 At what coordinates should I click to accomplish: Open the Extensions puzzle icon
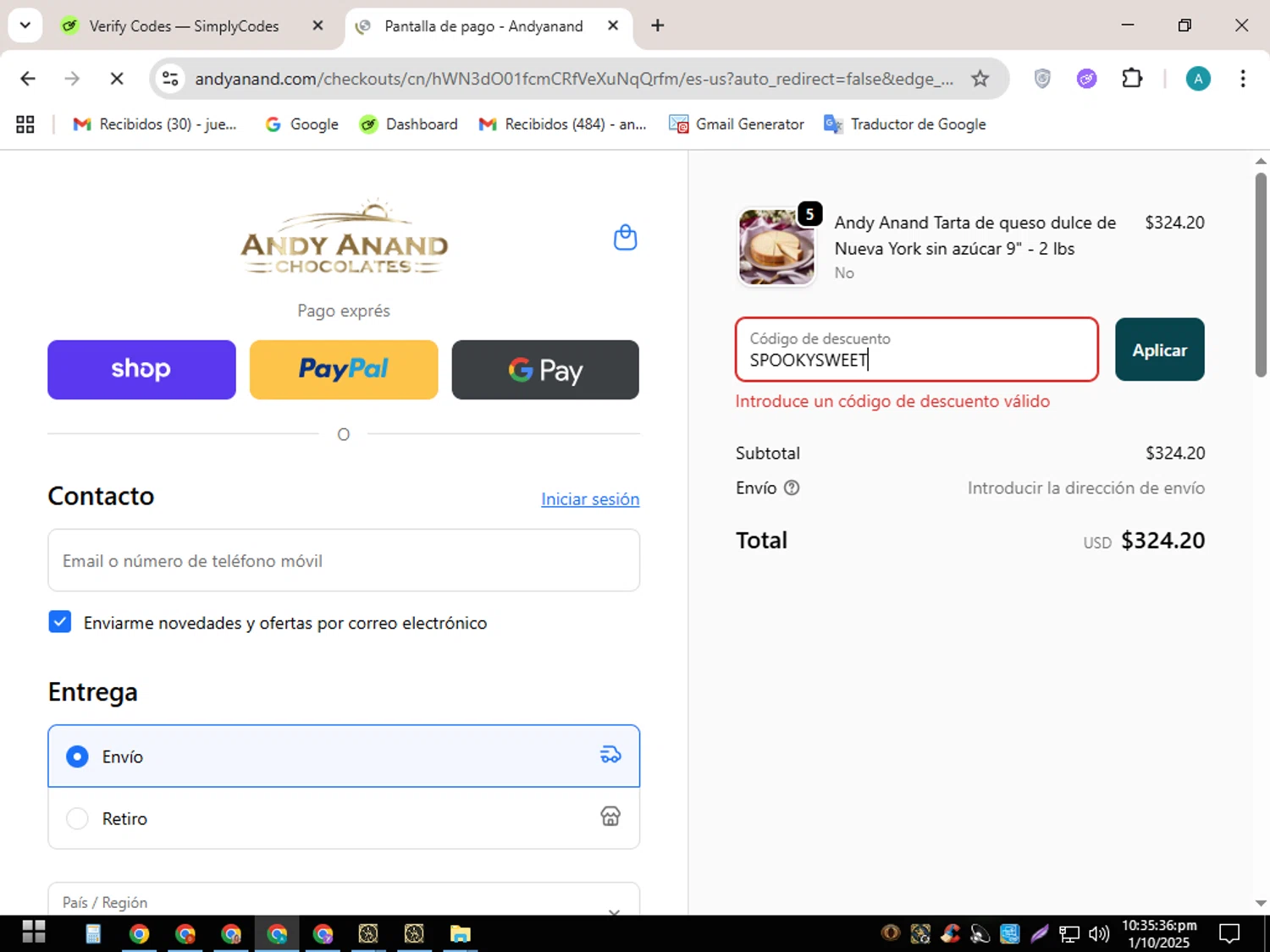[1132, 79]
